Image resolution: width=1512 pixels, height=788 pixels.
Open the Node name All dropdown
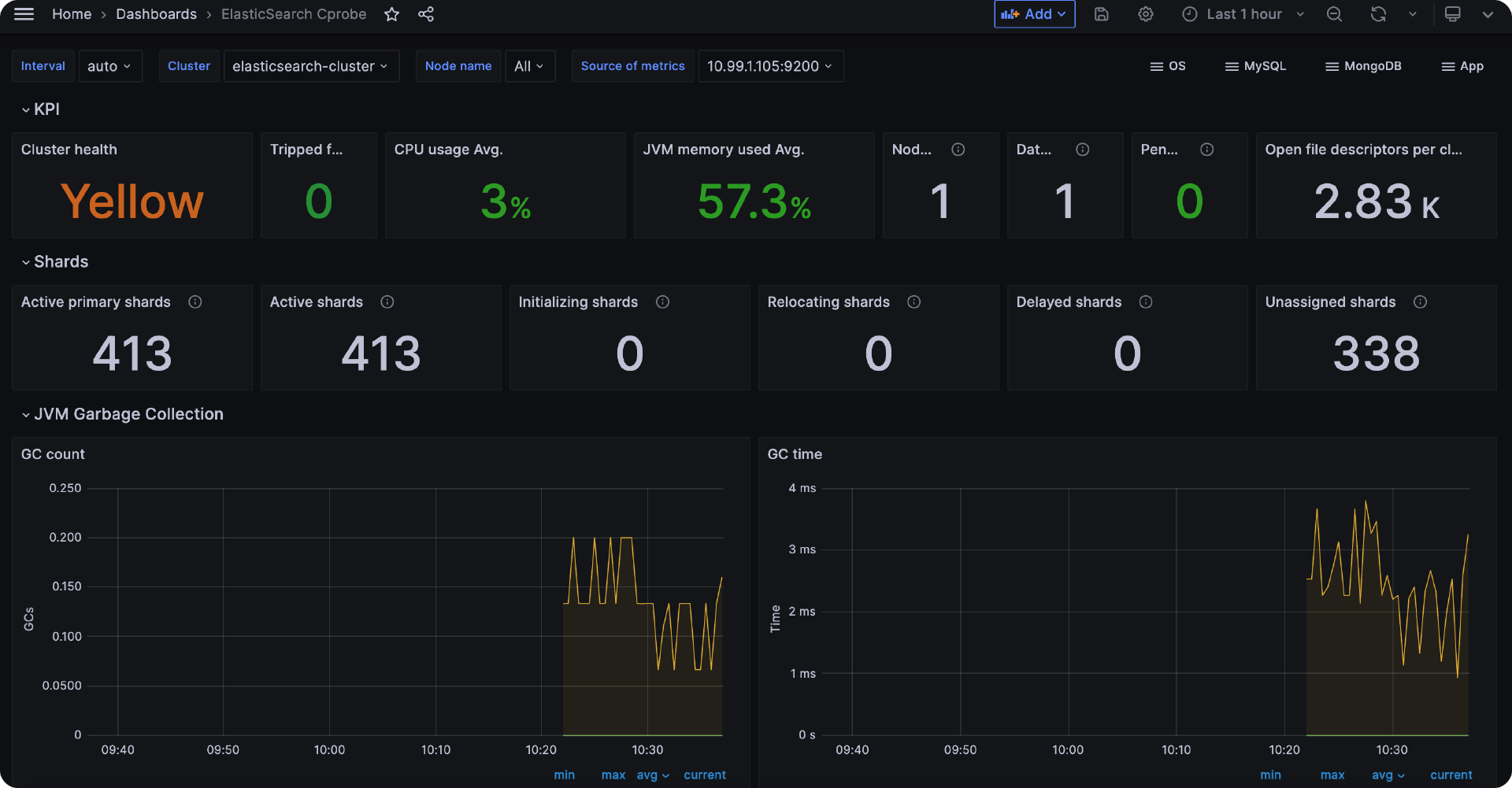[530, 66]
